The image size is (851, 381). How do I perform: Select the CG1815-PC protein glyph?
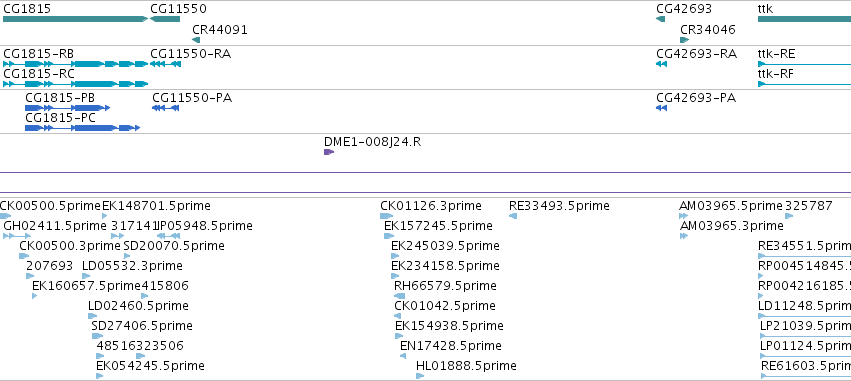(x=82, y=128)
